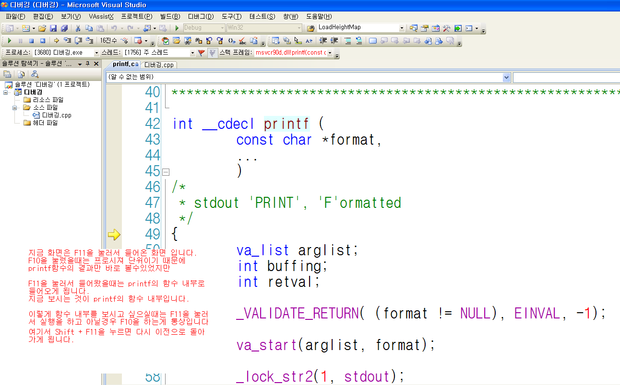Screen dimensions: 620x385
Task: Open the 도움말(H) menu
Action: (x=319, y=17)
